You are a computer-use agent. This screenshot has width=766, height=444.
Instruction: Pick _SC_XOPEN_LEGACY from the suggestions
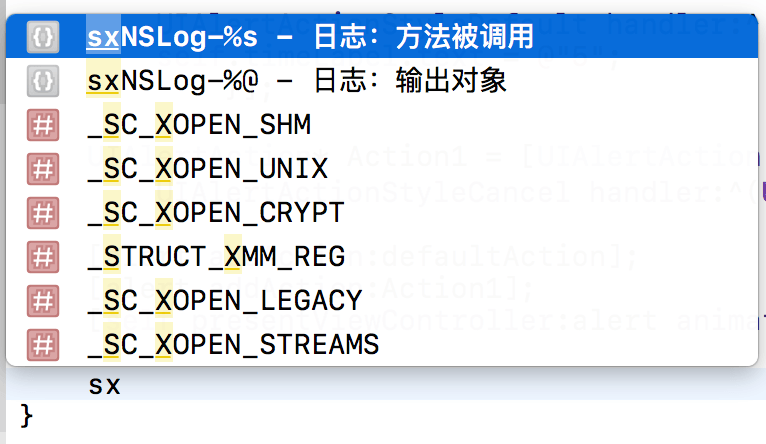382,300
